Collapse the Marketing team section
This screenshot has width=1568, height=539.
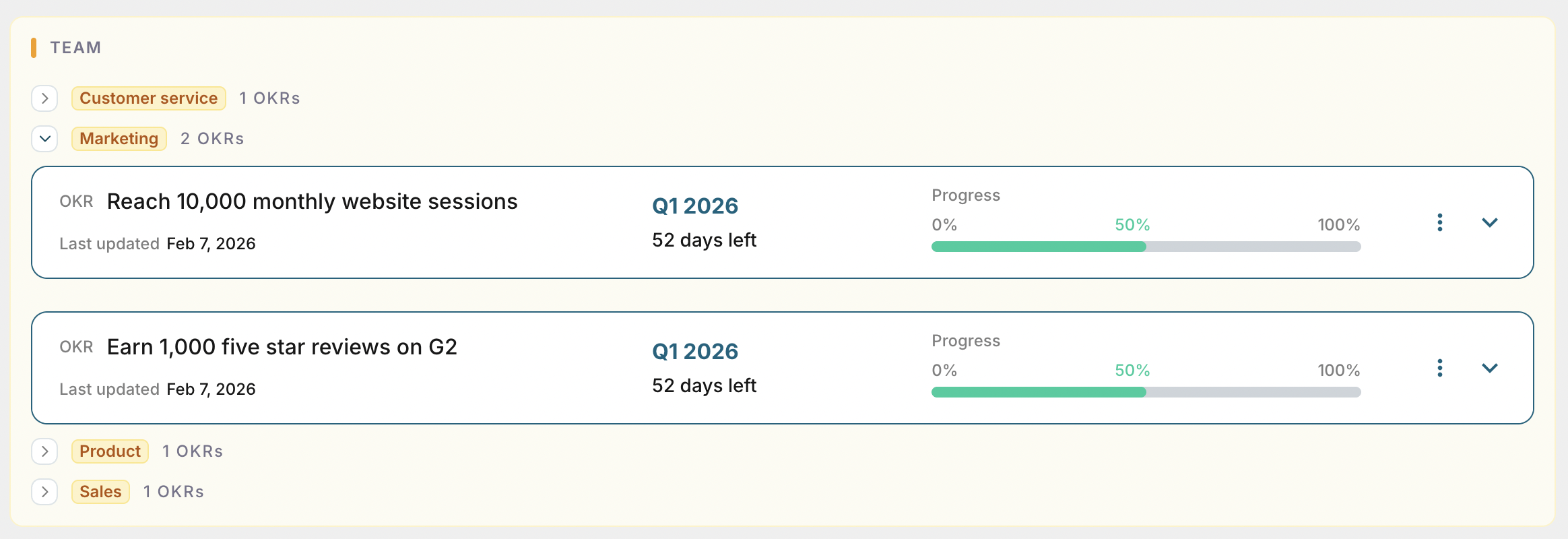(x=44, y=139)
